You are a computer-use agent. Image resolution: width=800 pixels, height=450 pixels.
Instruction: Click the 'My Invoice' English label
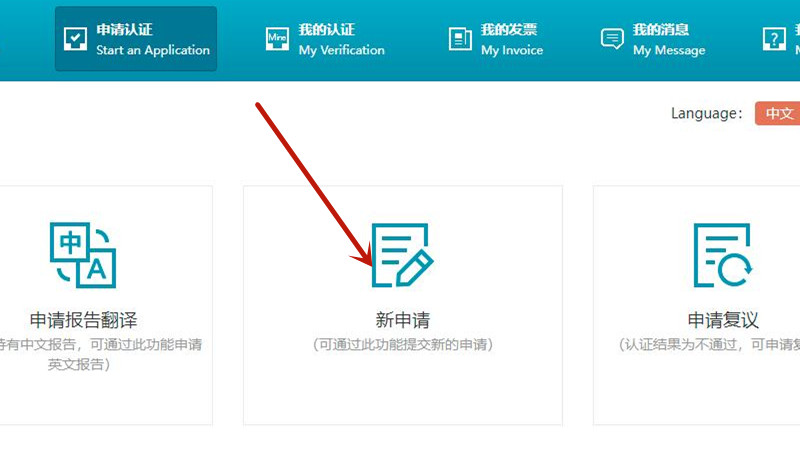pos(511,50)
